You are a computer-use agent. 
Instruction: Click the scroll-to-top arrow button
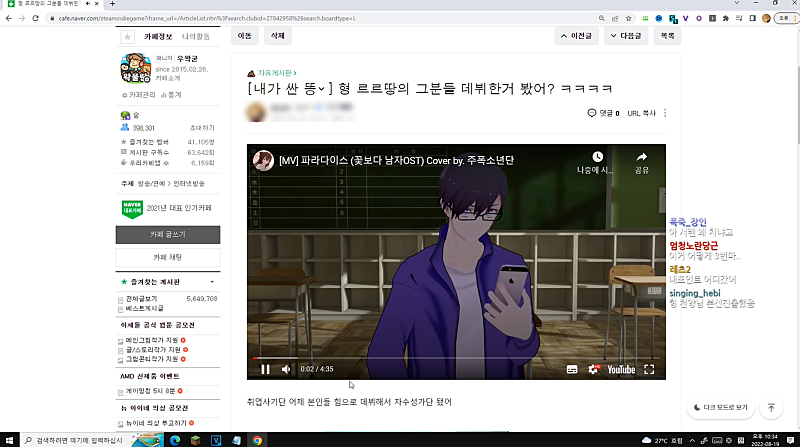tap(771, 407)
